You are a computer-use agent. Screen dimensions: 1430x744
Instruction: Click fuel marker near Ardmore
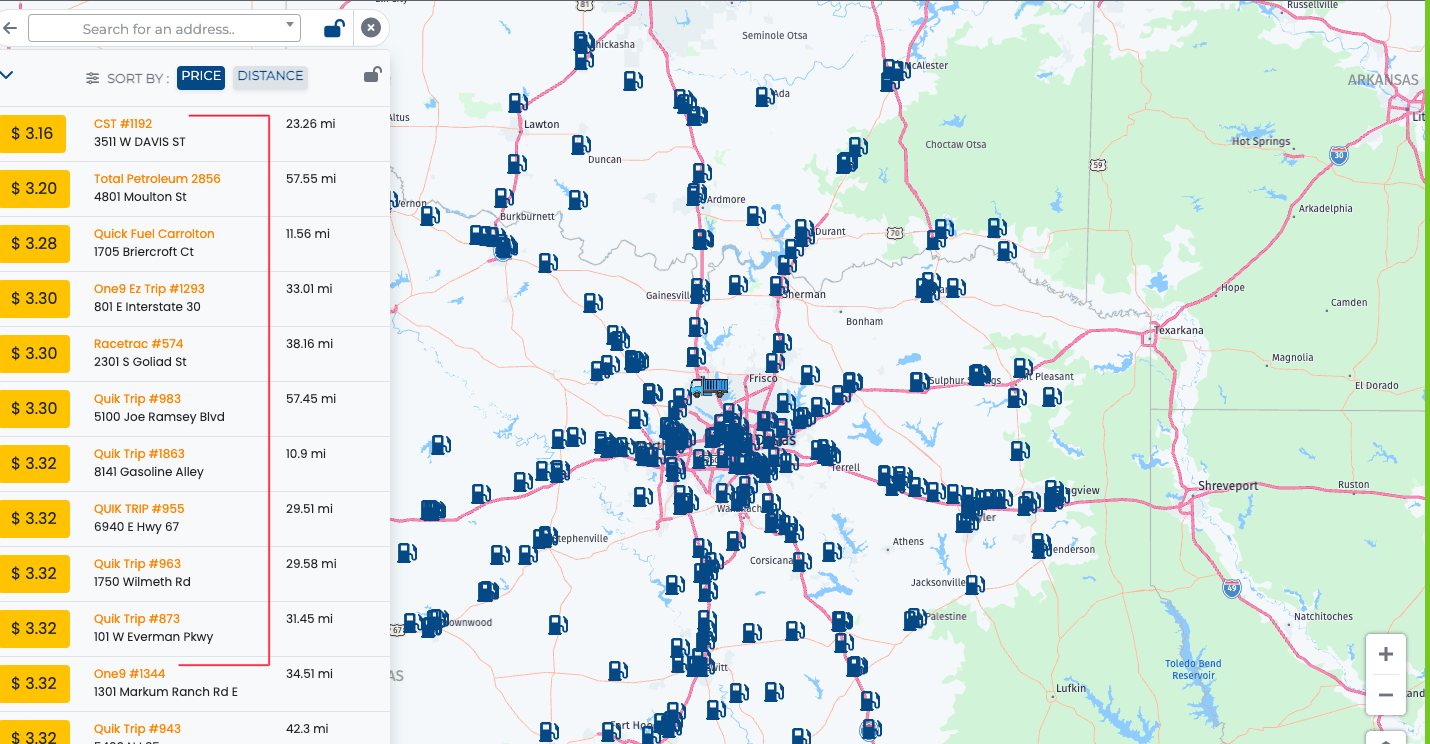[x=697, y=194]
